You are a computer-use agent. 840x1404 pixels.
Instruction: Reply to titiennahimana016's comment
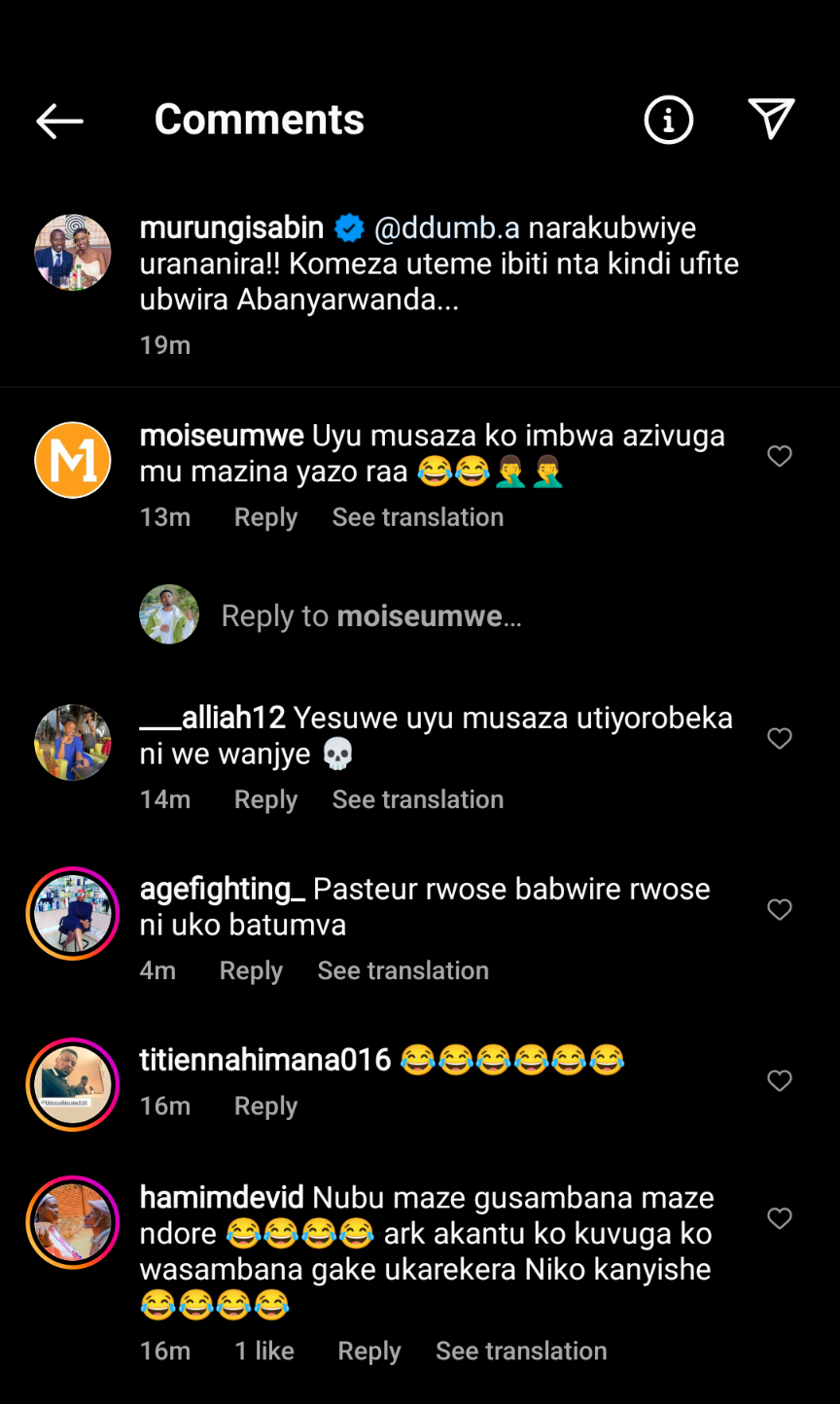tap(265, 1106)
